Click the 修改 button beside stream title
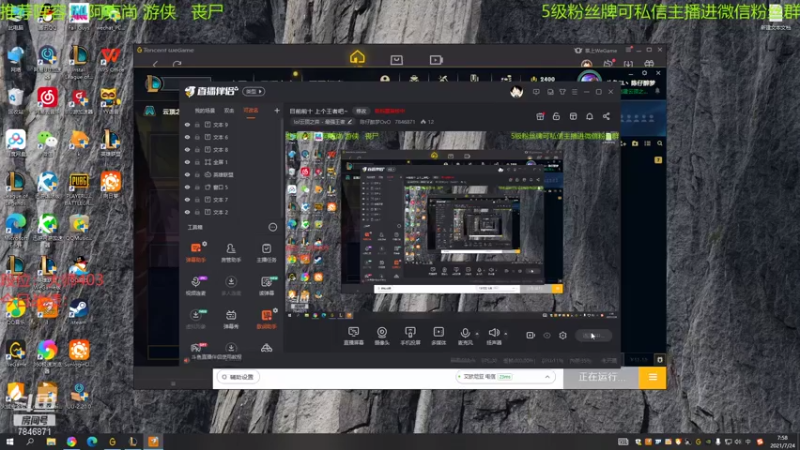Image resolution: width=800 pixels, height=450 pixels. (x=361, y=111)
